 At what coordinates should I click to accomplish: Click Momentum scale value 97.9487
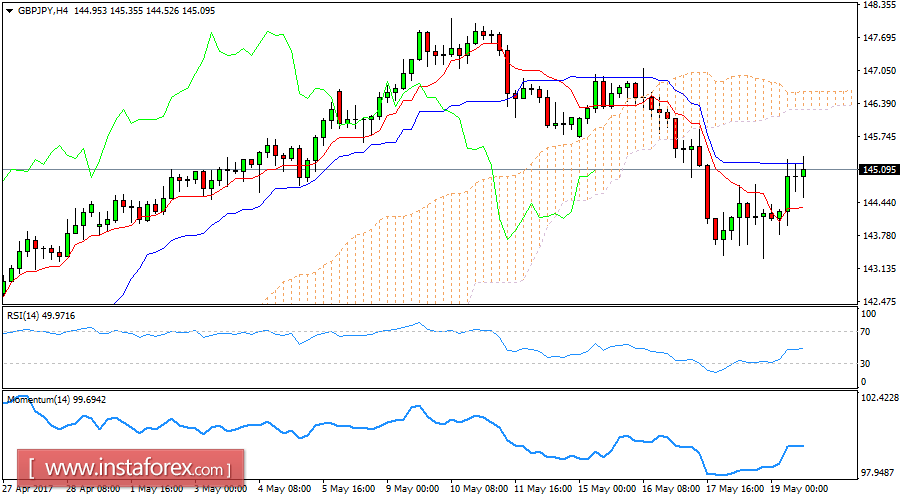(878, 473)
